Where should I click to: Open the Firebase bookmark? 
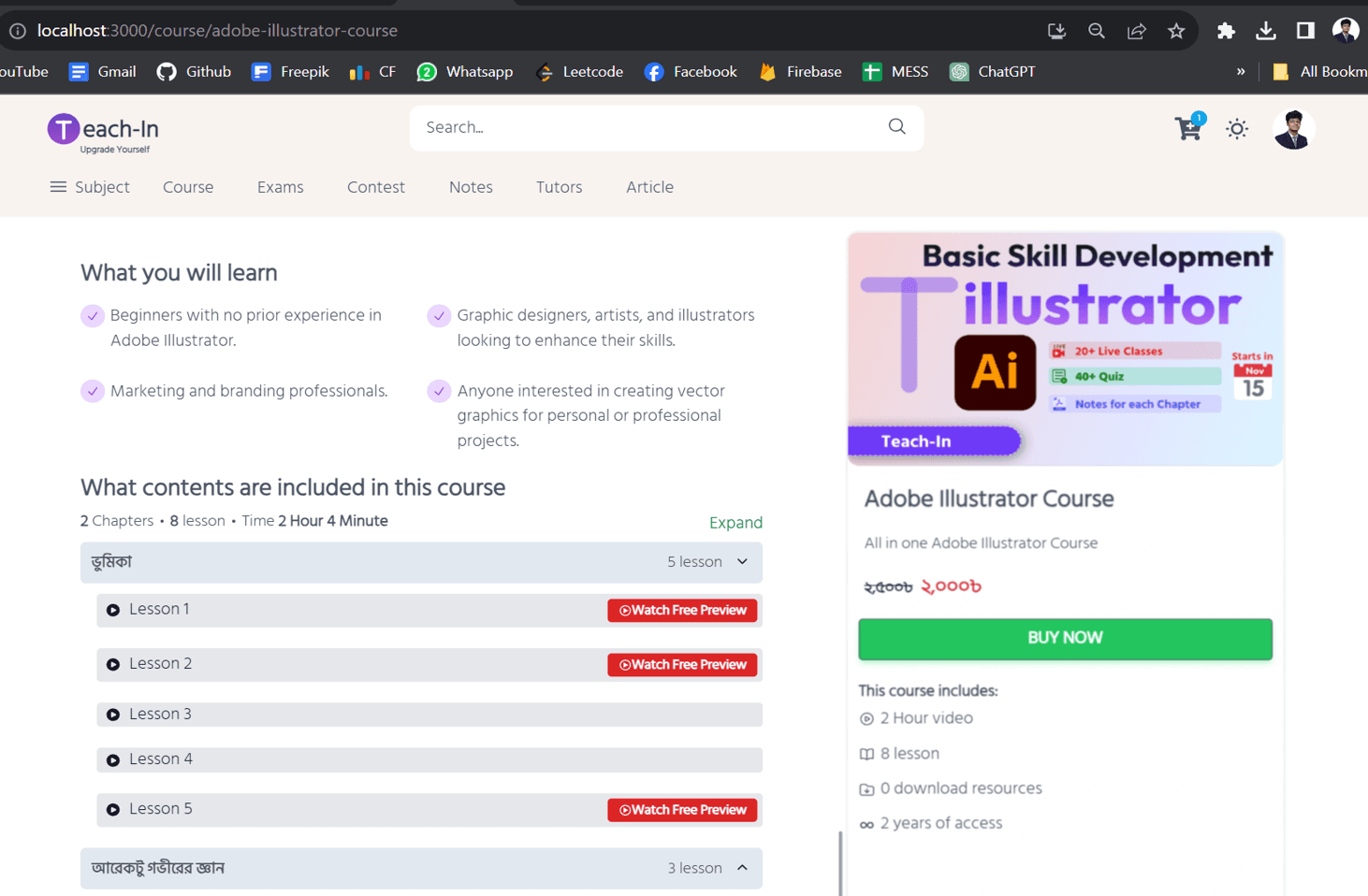click(x=800, y=72)
